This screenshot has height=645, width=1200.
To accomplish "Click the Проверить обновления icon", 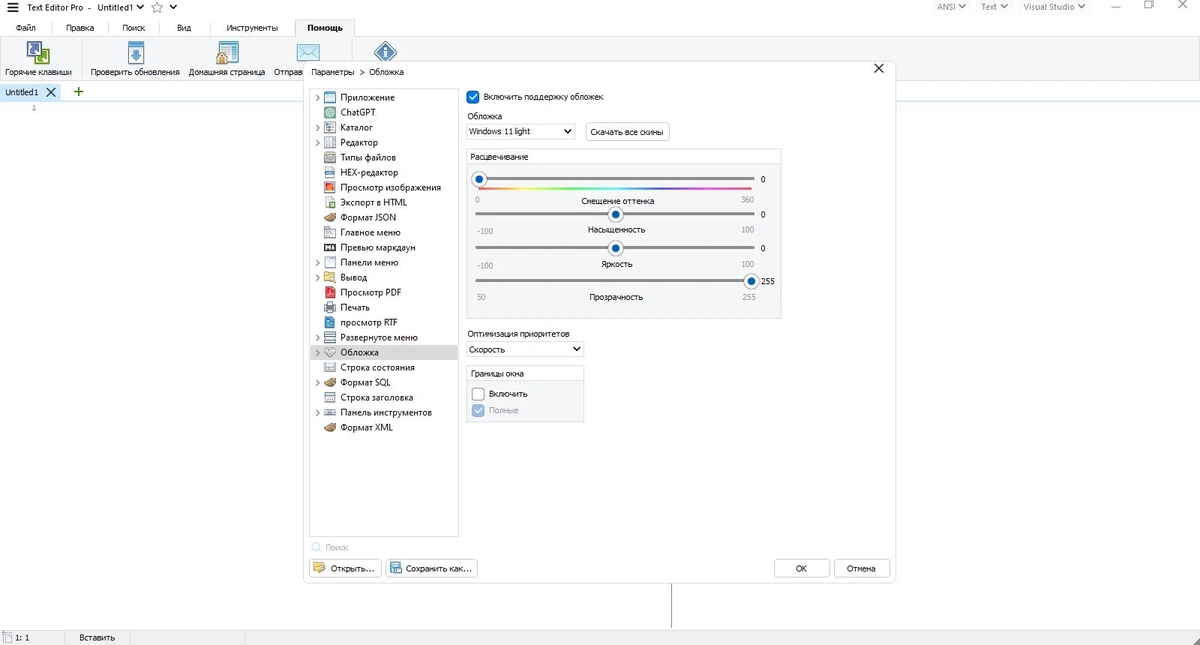I will (x=135, y=53).
